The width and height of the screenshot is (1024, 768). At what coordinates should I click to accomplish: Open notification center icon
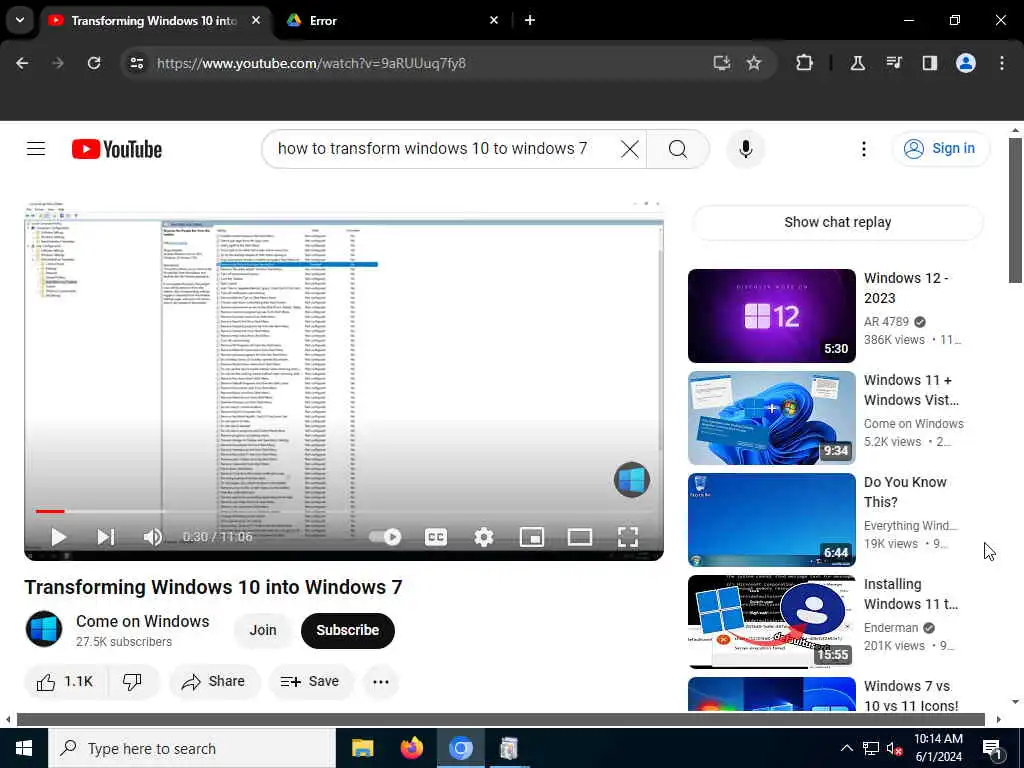point(992,749)
